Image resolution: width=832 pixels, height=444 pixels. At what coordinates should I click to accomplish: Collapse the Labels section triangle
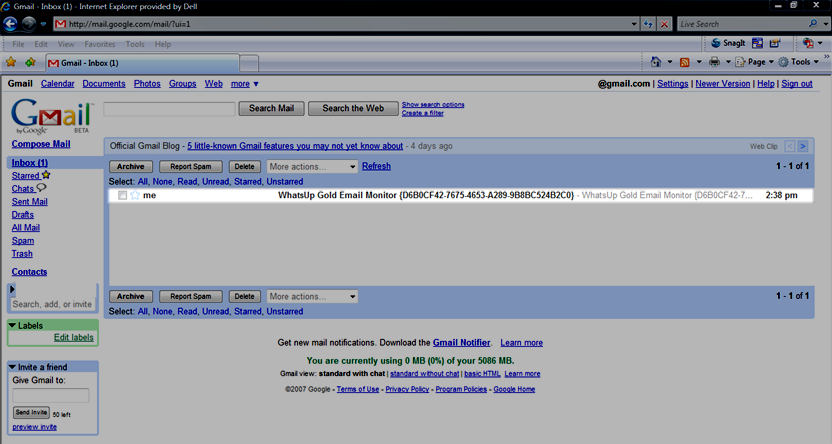pyautogui.click(x=12, y=325)
